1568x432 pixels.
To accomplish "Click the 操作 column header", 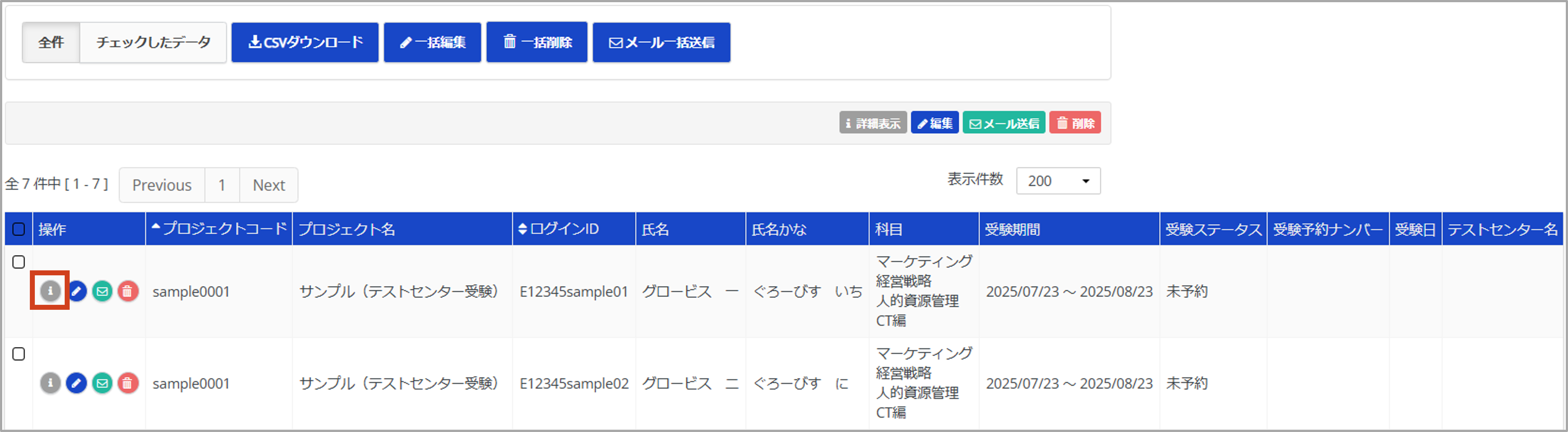I will (90, 229).
